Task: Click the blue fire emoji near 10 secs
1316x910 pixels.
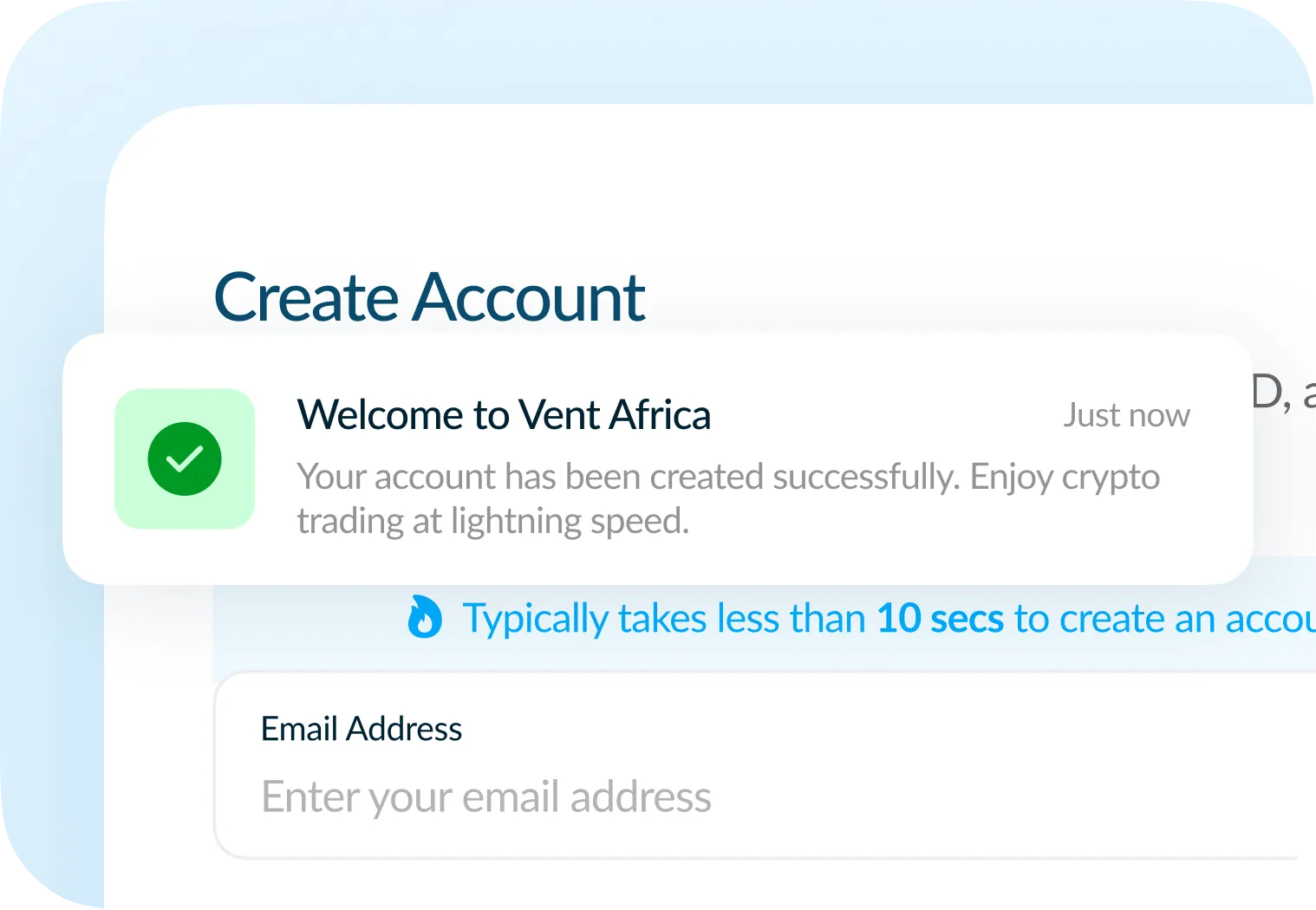Action: pos(424,618)
